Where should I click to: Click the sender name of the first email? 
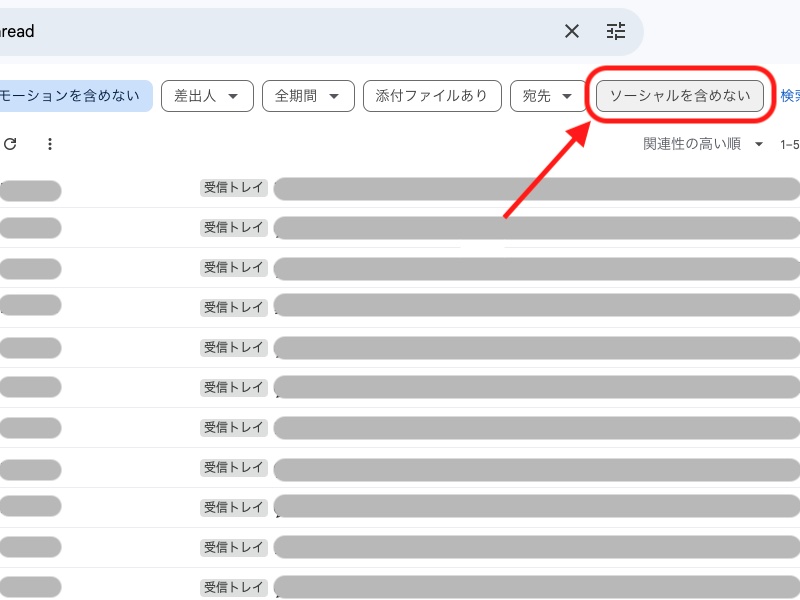coord(31,189)
